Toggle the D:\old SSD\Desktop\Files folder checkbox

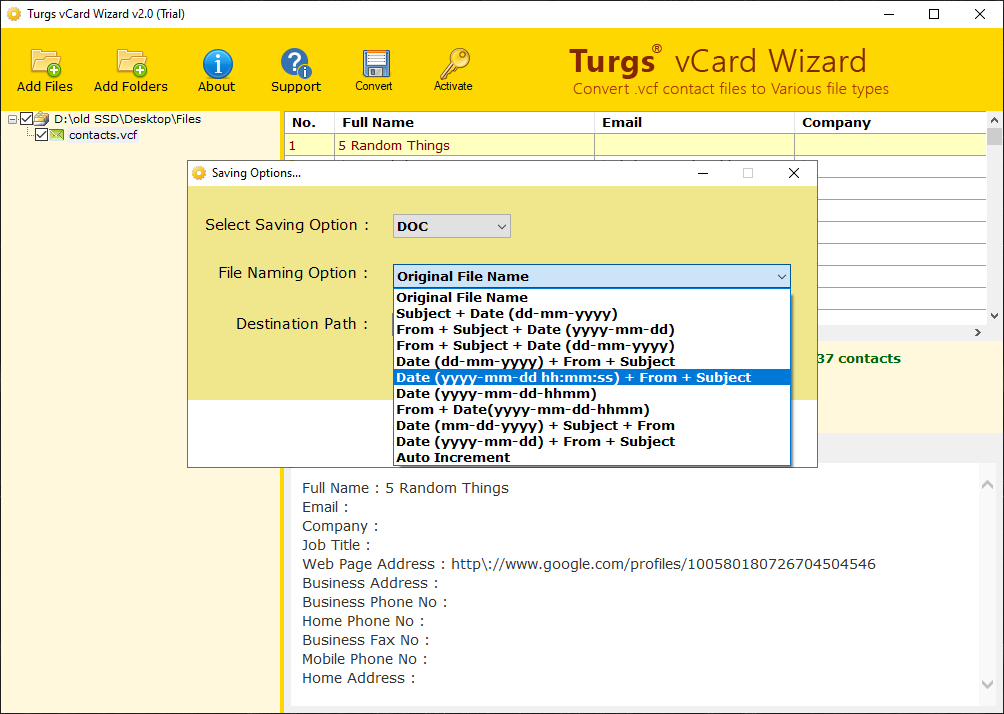pyautogui.click(x=26, y=118)
